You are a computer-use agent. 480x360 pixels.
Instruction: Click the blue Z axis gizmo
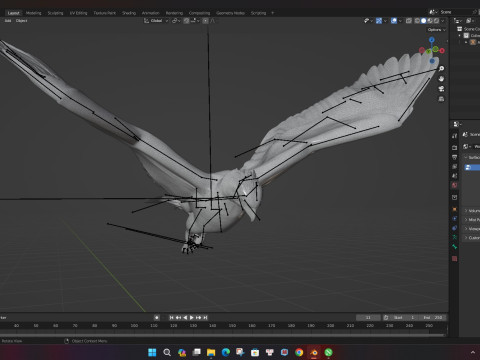coord(432,40)
